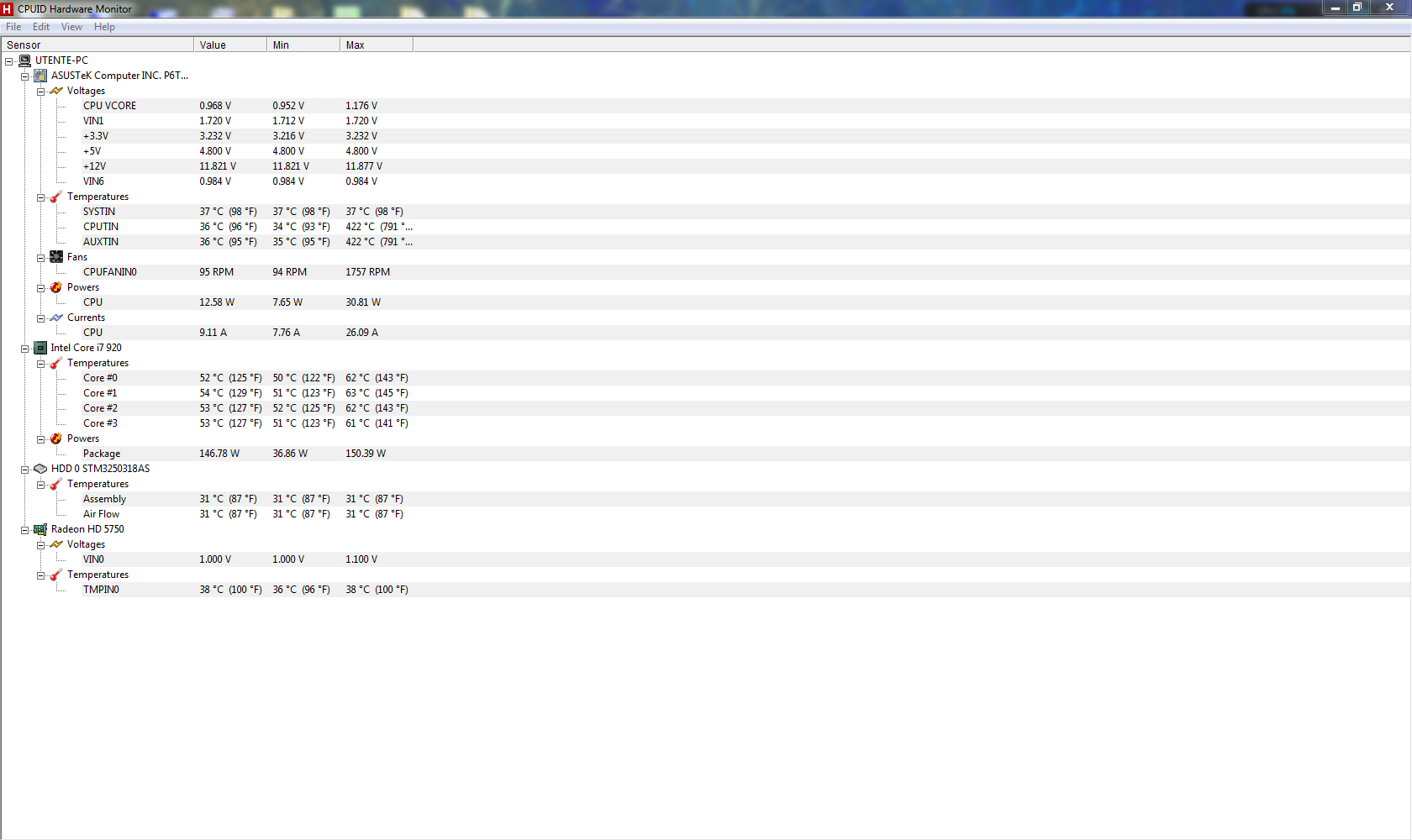Click the Radeon Voltages category icon
Image resolution: width=1412 pixels, height=840 pixels.
point(56,544)
